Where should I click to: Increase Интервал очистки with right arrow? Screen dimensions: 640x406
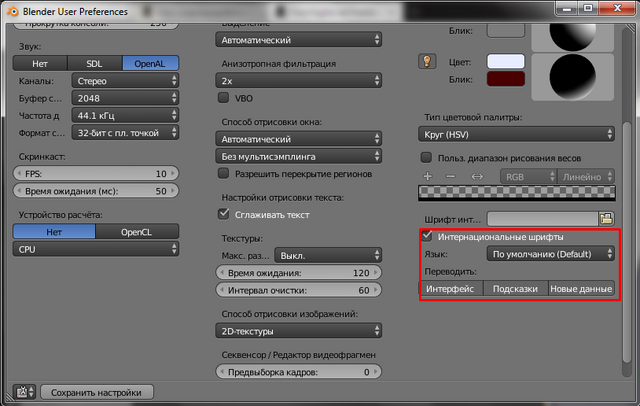(x=376, y=290)
